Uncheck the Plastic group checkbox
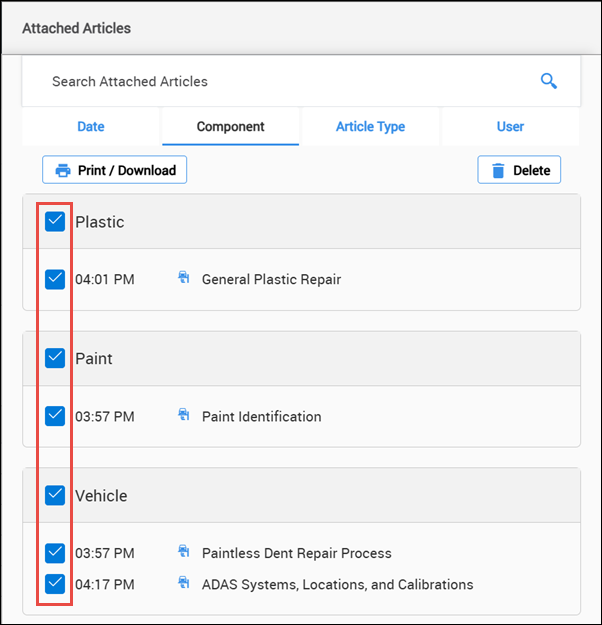This screenshot has height=625, width=602. pos(55,222)
